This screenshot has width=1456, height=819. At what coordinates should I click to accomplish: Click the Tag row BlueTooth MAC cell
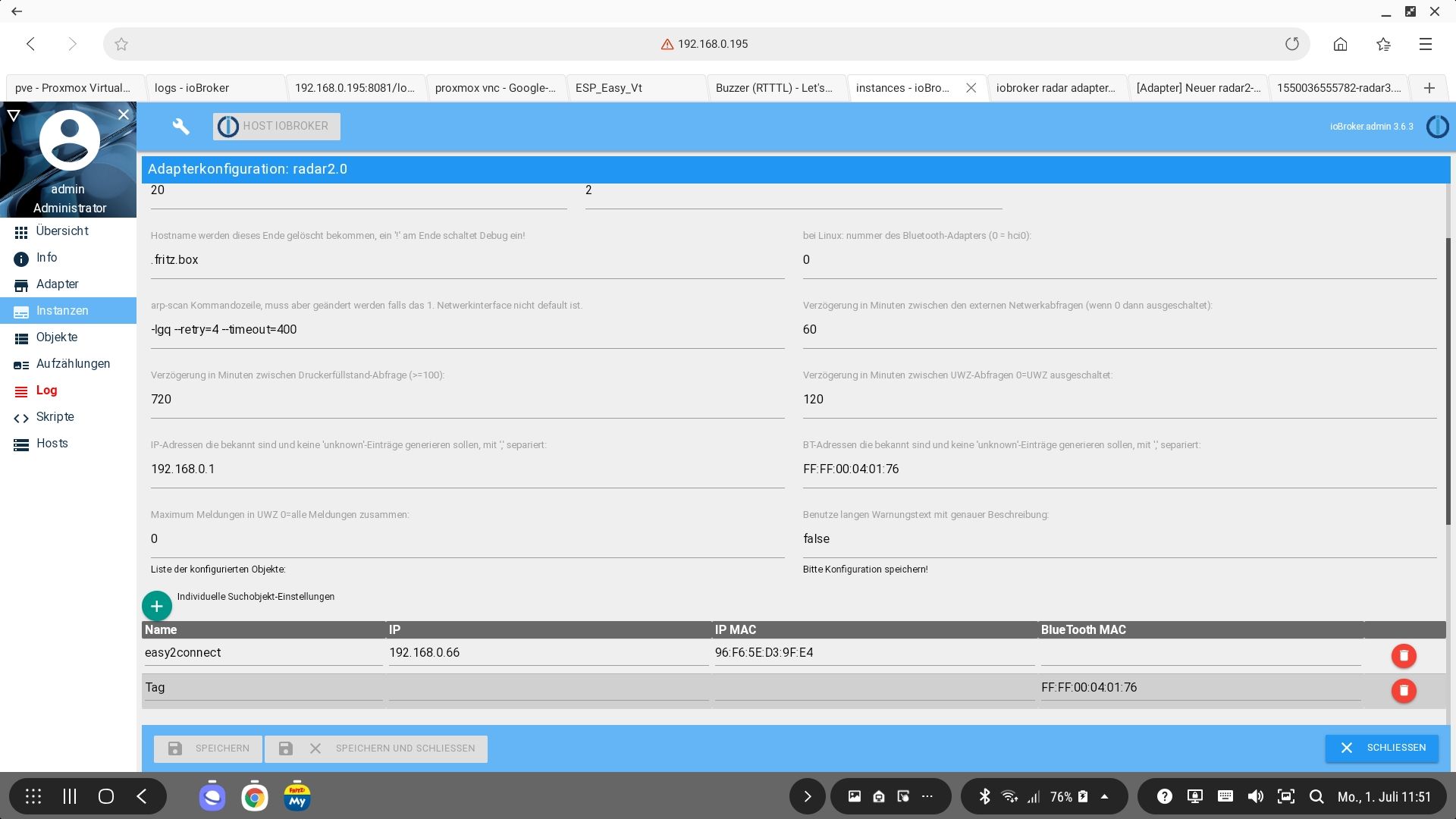(1200, 688)
